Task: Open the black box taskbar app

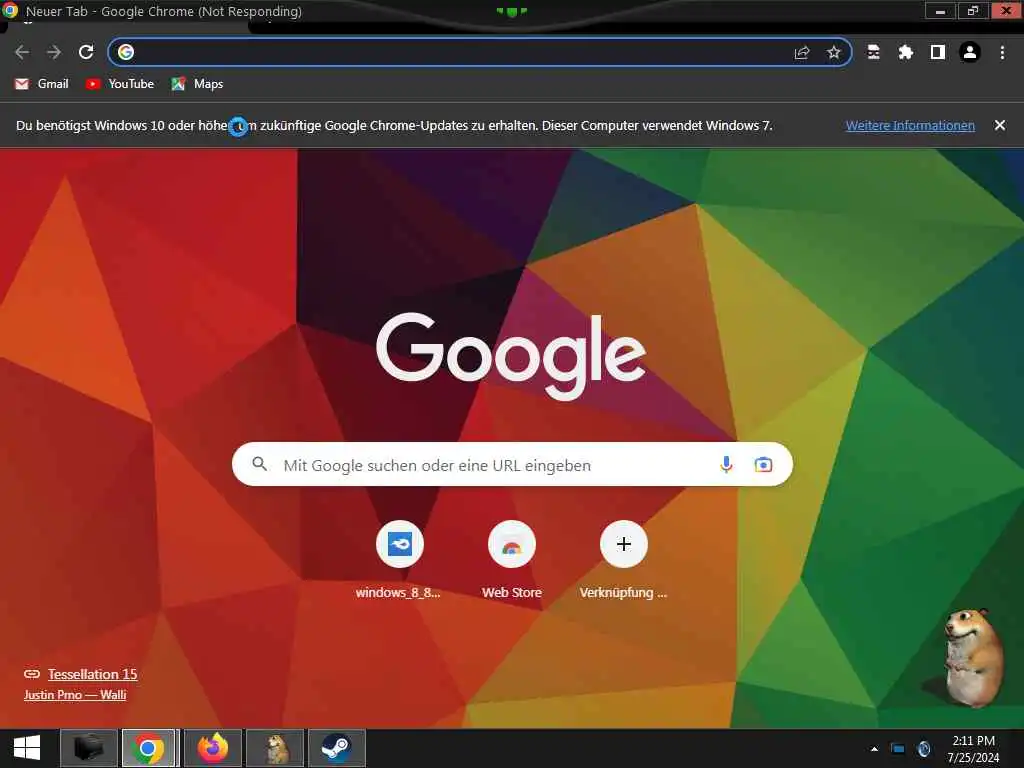Action: click(x=89, y=748)
